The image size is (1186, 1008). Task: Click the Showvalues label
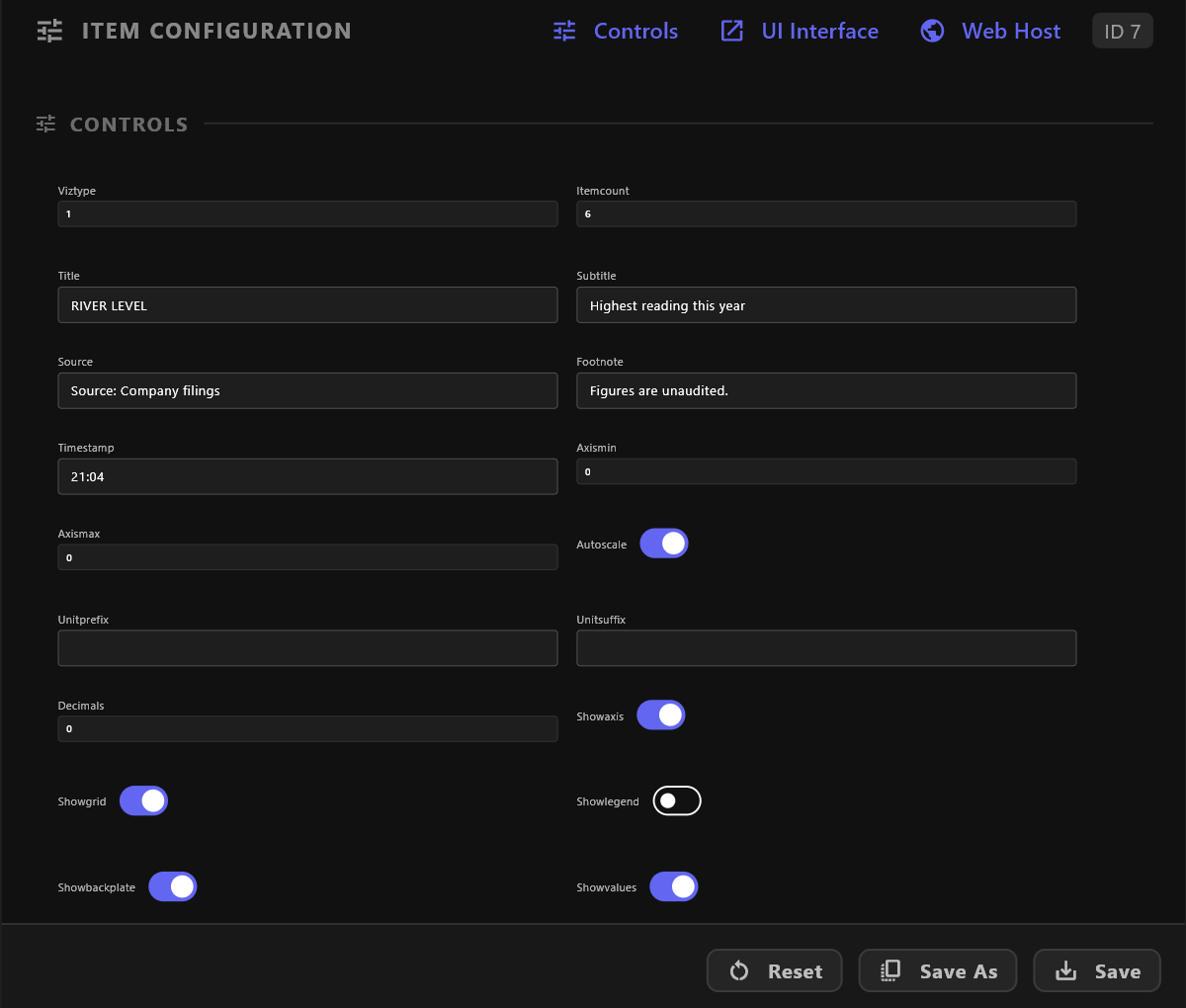[x=607, y=887]
